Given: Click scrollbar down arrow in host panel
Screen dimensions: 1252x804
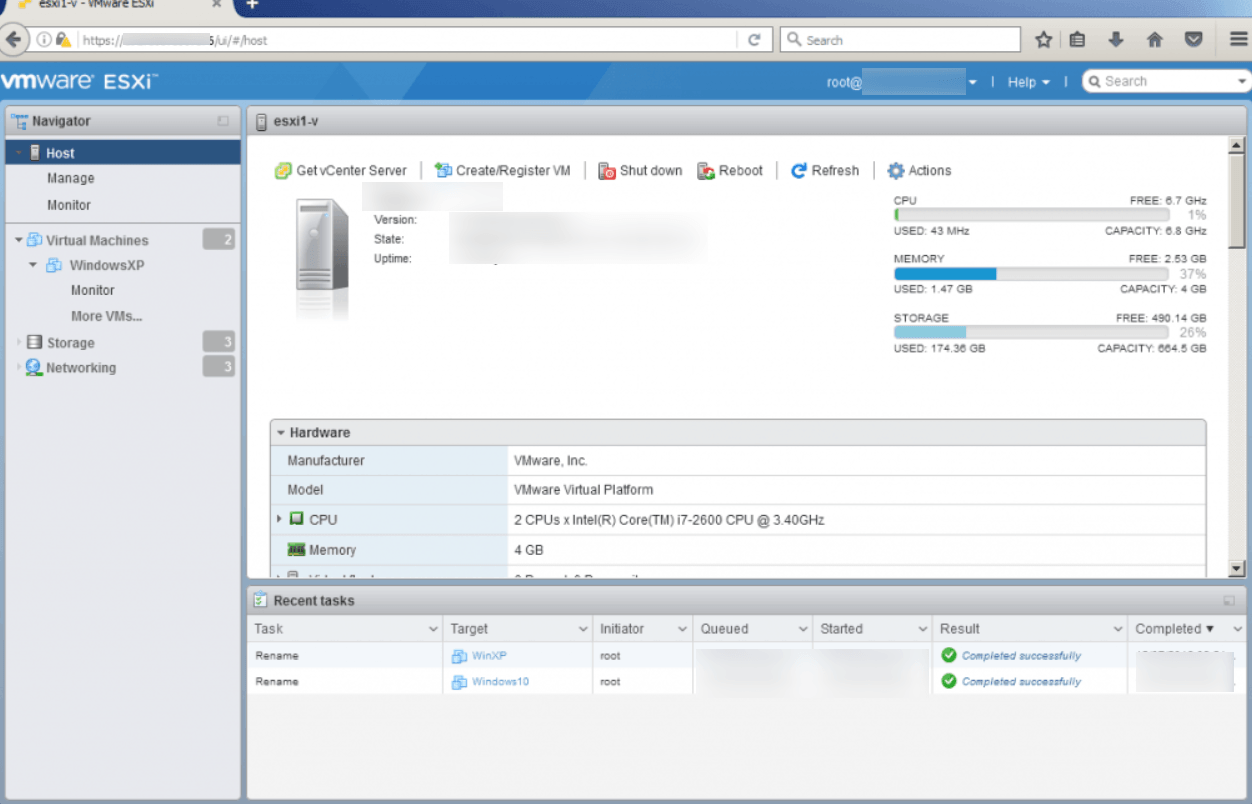Looking at the screenshot, I should (1236, 568).
